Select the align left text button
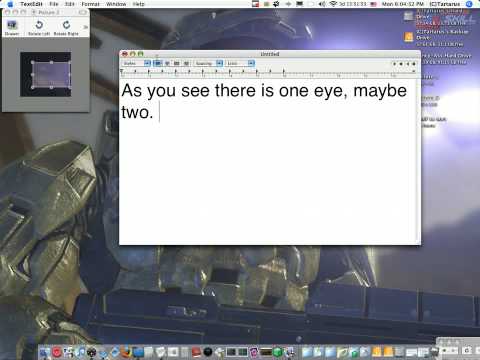 pyautogui.click(x=158, y=63)
